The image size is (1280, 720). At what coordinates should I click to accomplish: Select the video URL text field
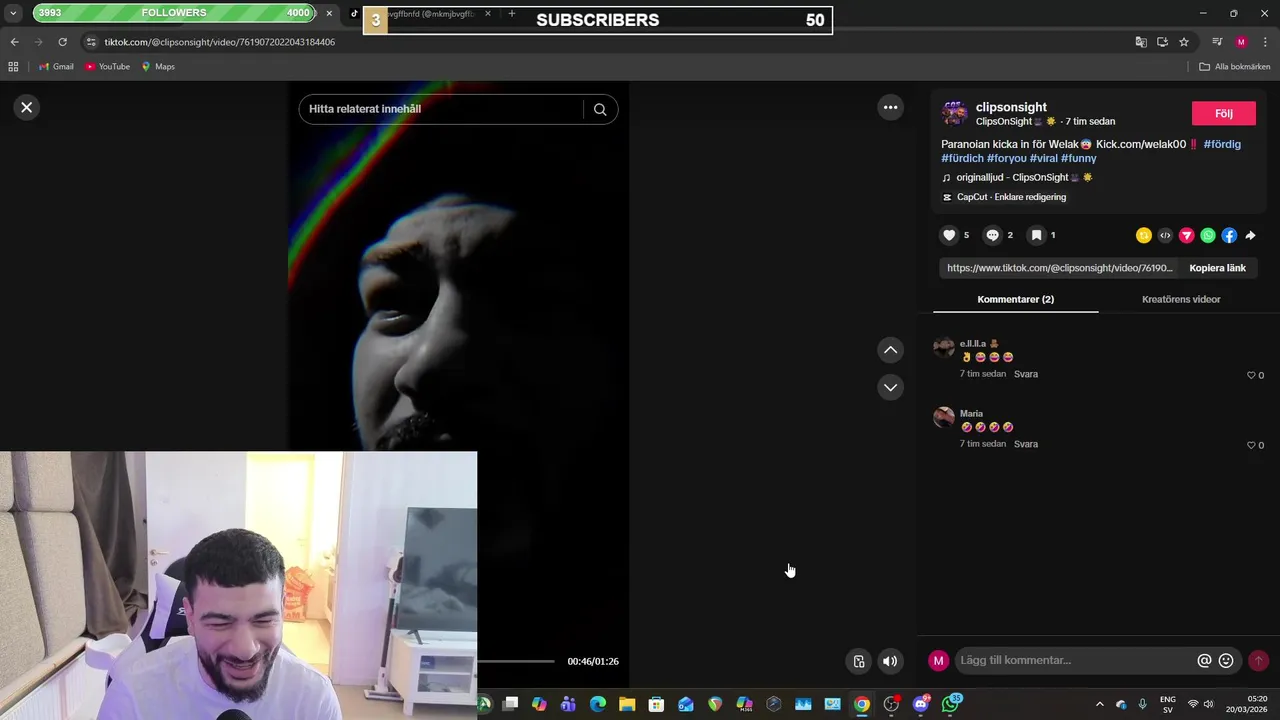(1059, 268)
